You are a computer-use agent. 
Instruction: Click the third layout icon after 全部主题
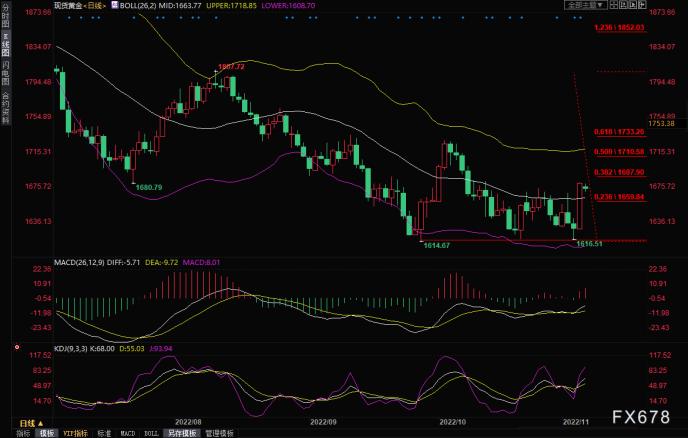click(635, 5)
